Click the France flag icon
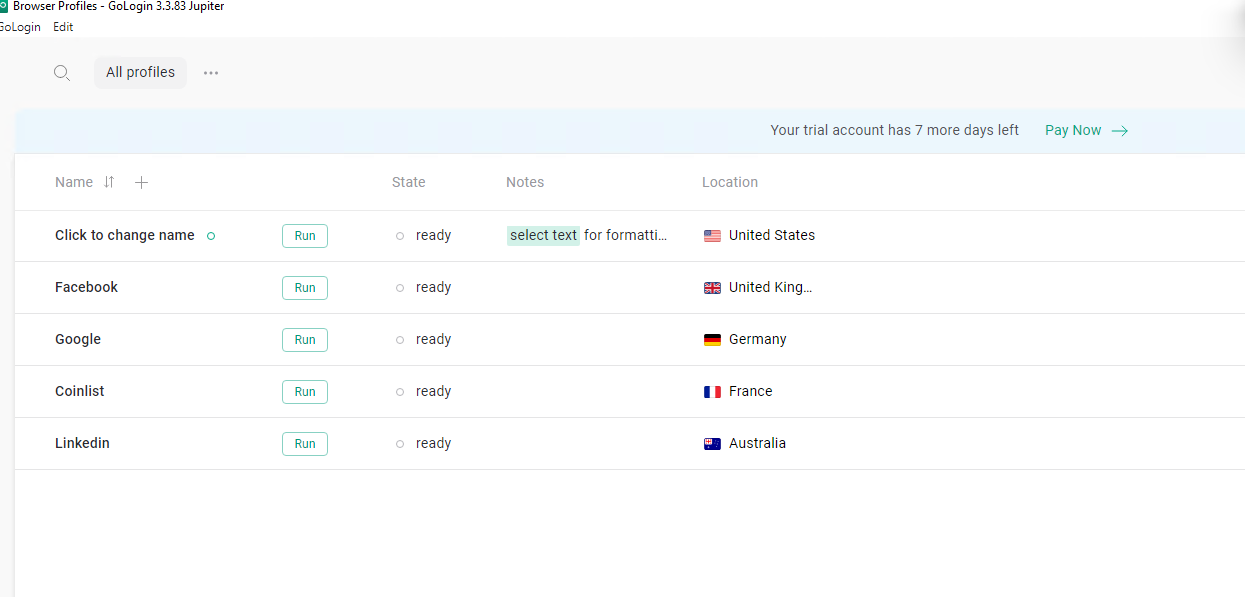Image resolution: width=1245 pixels, height=597 pixels. [x=712, y=392]
